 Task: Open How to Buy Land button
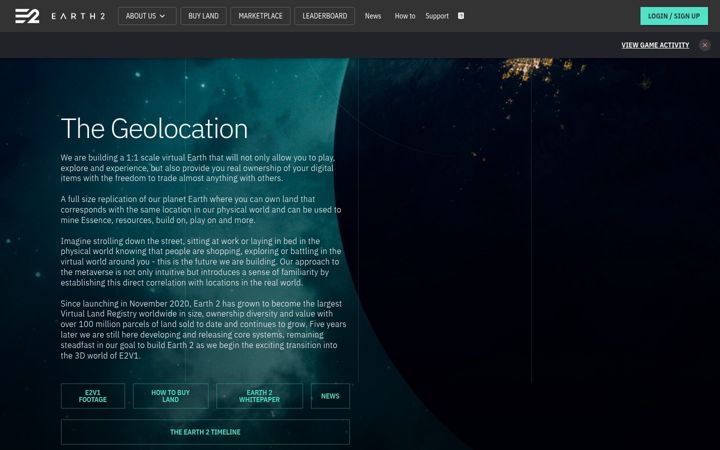pos(170,396)
